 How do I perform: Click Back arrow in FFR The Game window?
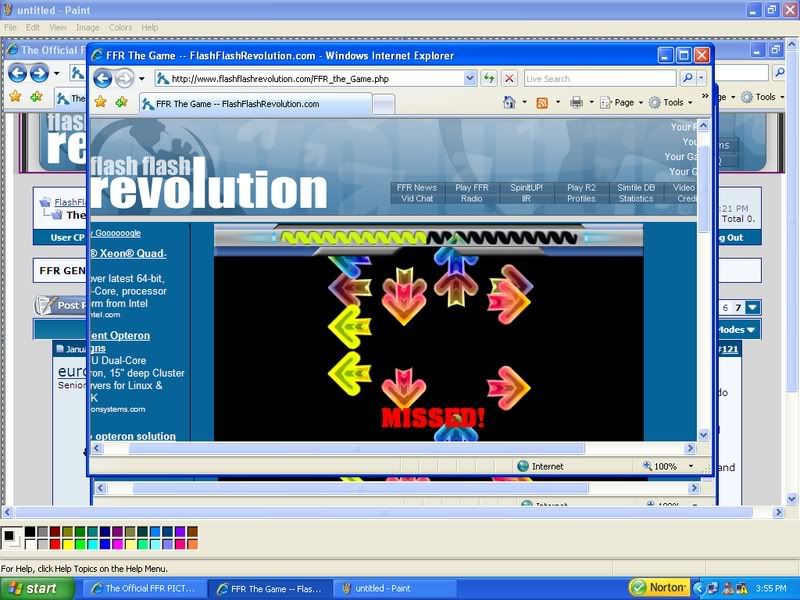click(102, 78)
